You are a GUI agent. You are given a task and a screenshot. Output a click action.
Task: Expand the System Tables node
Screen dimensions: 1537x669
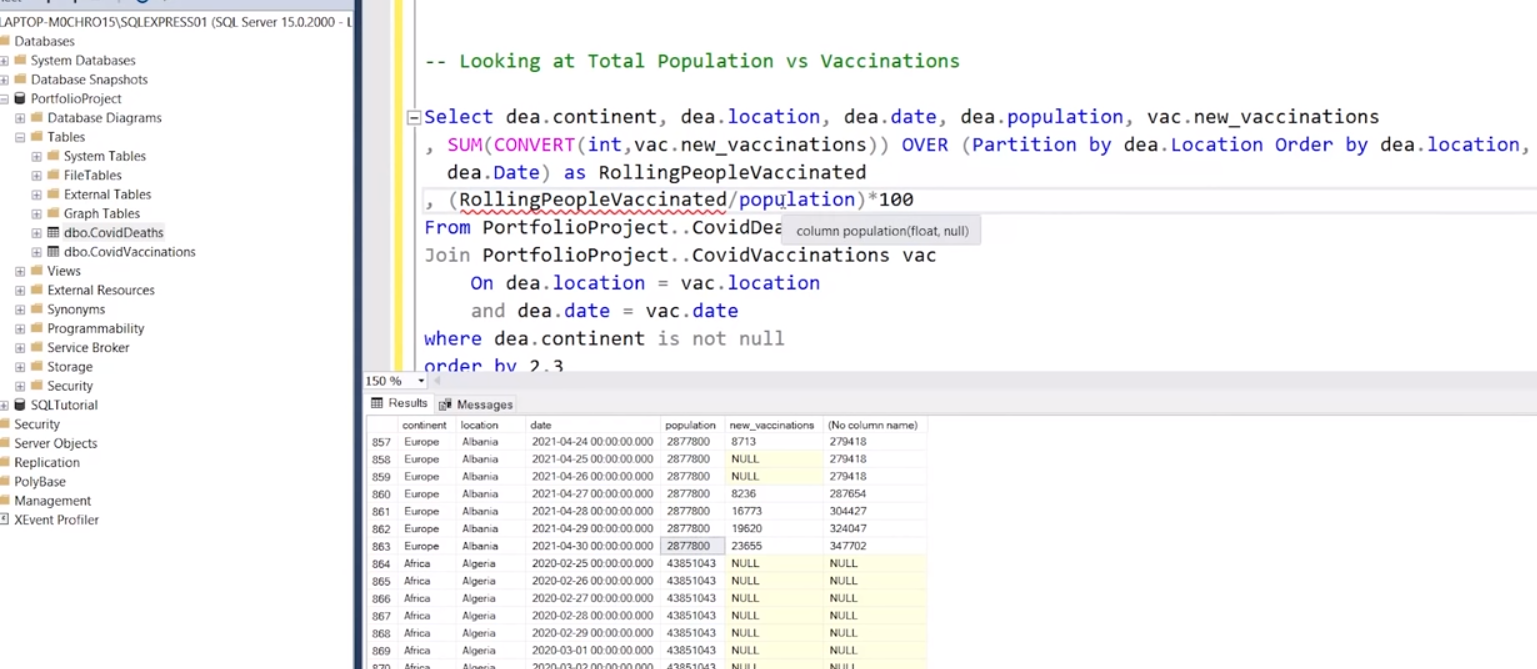coord(35,157)
